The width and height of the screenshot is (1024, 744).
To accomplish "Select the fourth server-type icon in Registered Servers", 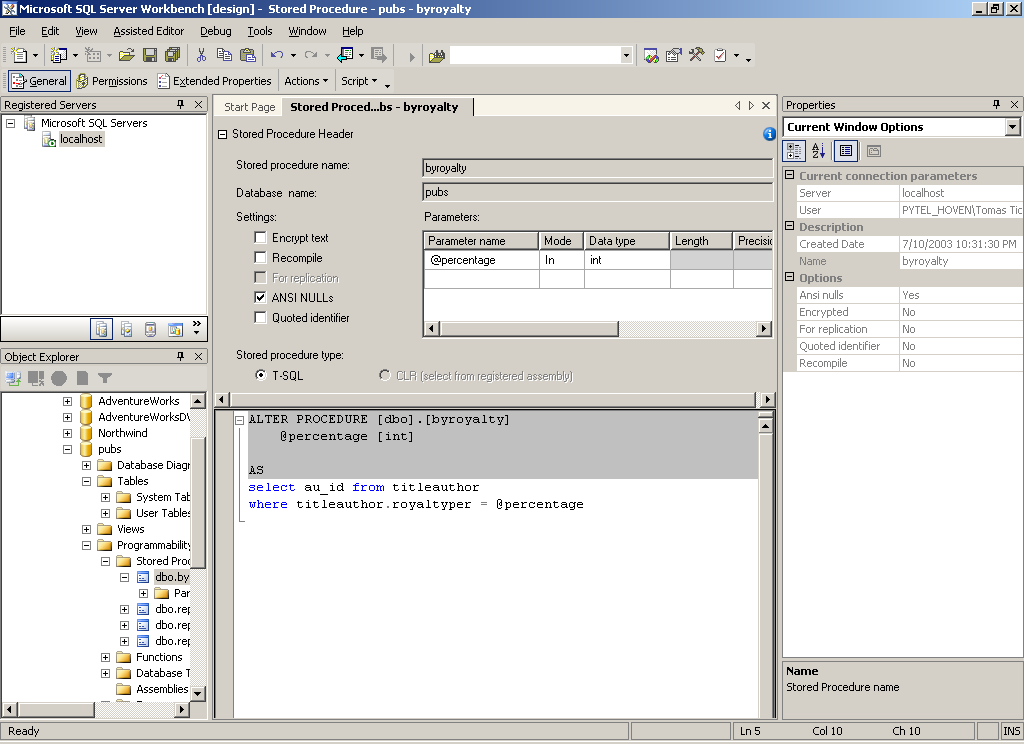I will [x=175, y=329].
